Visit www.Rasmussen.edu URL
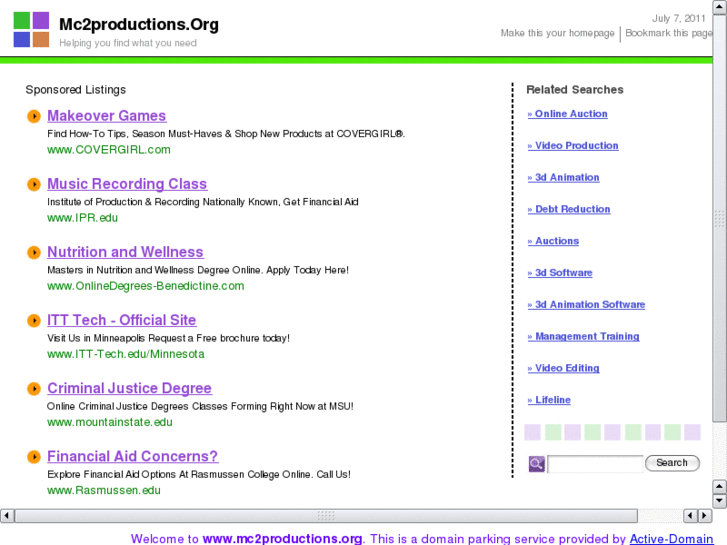 (104, 491)
